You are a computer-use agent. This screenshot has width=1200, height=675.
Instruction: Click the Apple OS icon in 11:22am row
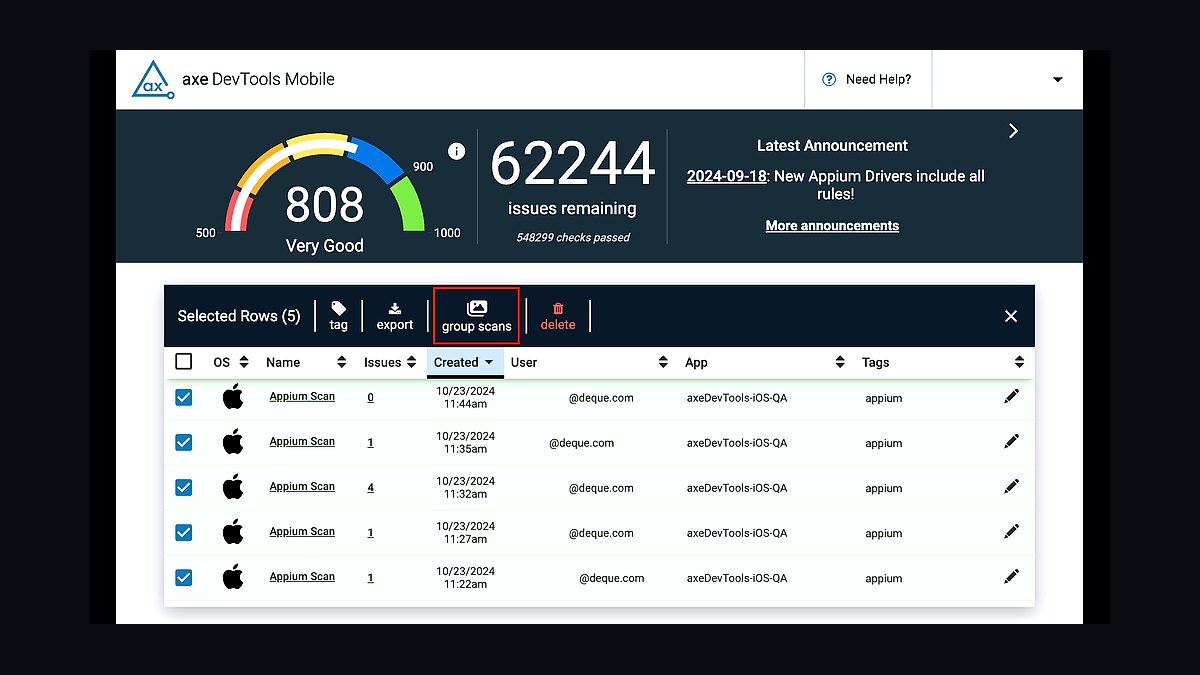pos(233,576)
